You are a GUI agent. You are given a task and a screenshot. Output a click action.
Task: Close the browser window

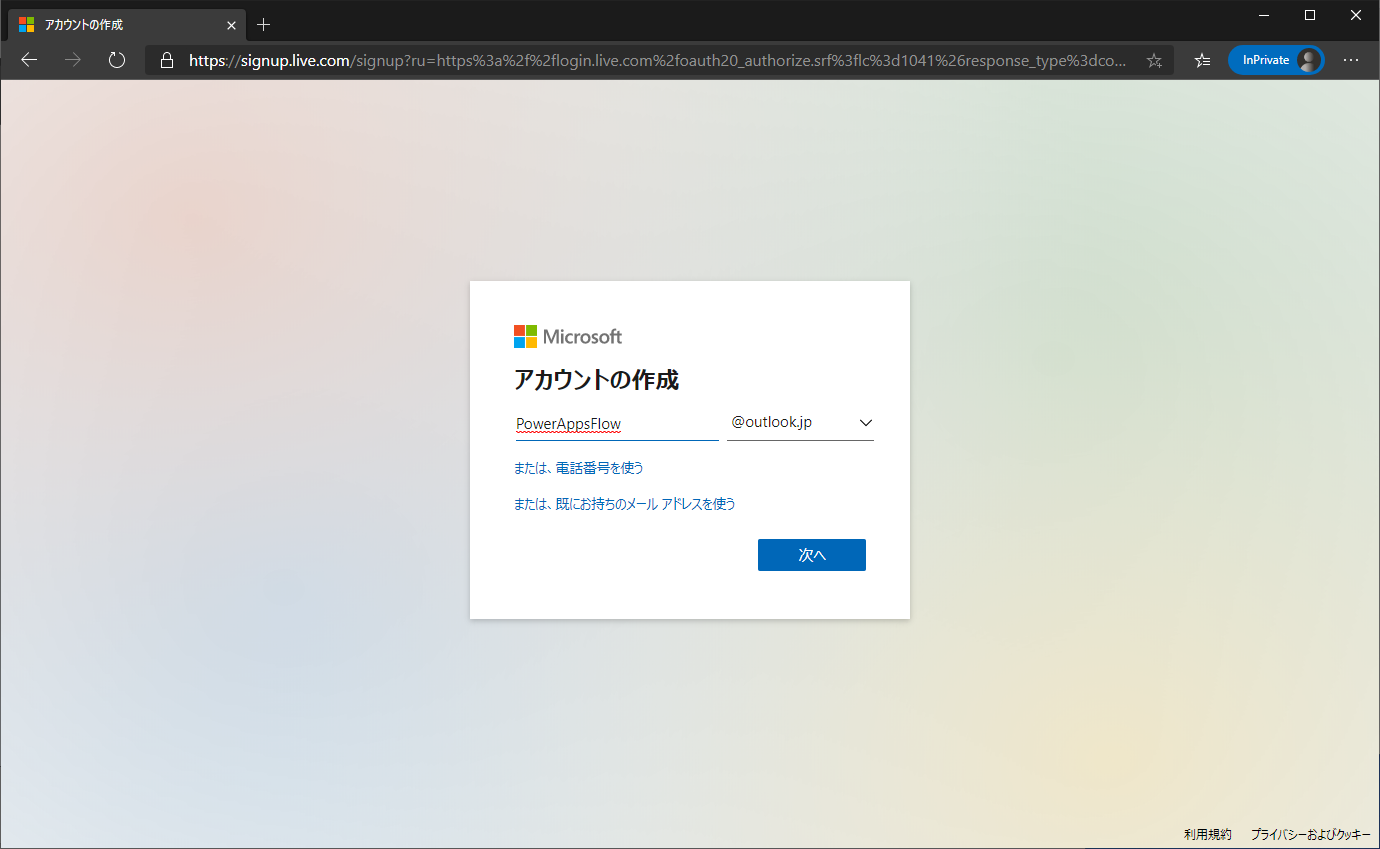[1356, 14]
